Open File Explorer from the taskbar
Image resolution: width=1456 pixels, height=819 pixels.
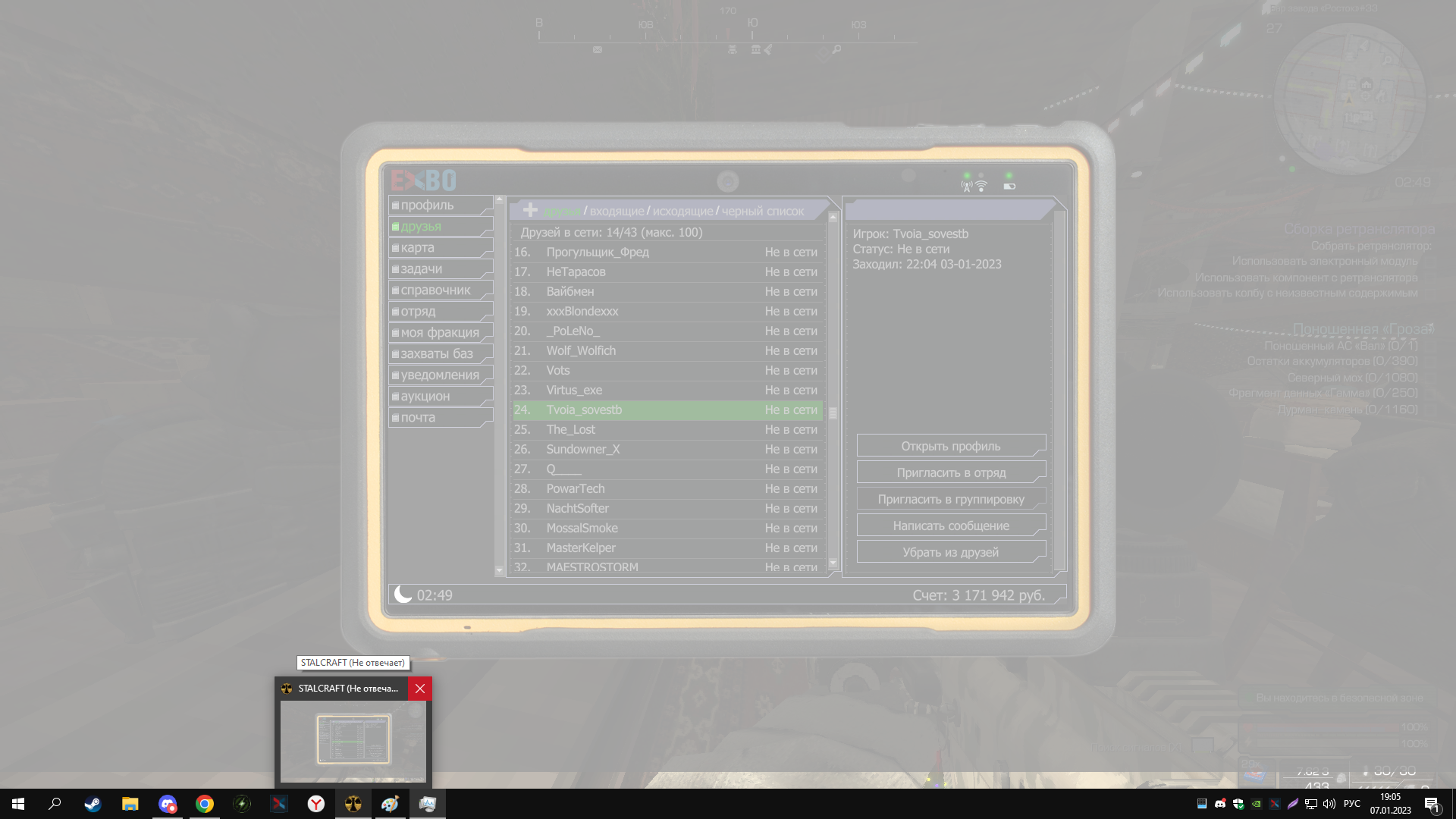click(x=130, y=804)
